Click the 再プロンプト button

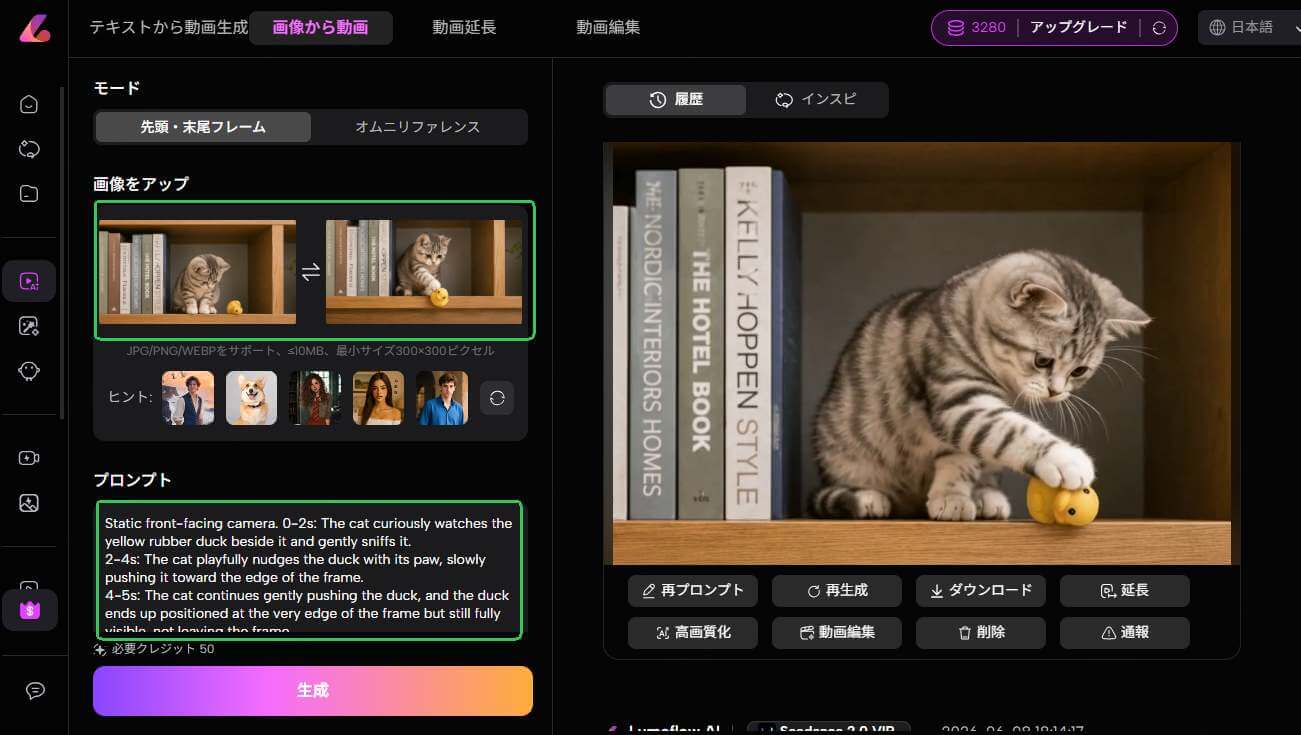[x=693, y=591]
